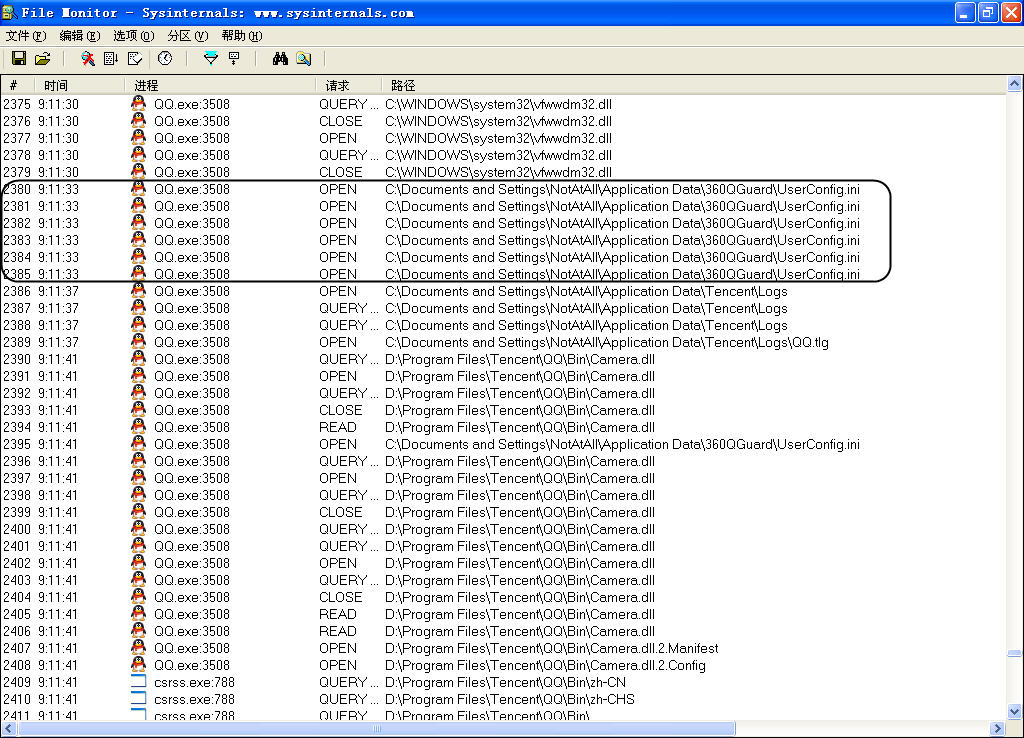Click QQ penguin icon in row 2394
Viewport: 1024px width, 738px height.
click(138, 426)
